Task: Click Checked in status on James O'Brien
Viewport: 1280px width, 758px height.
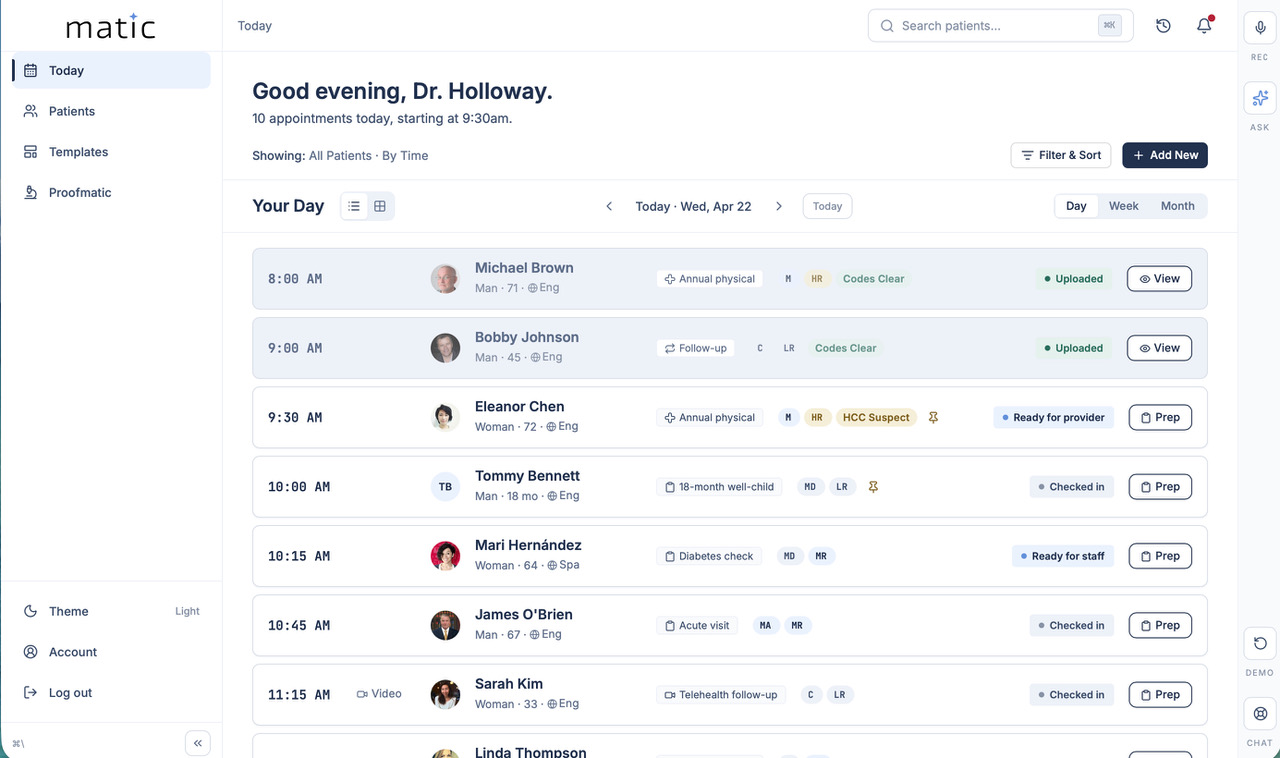Action: coord(1070,625)
